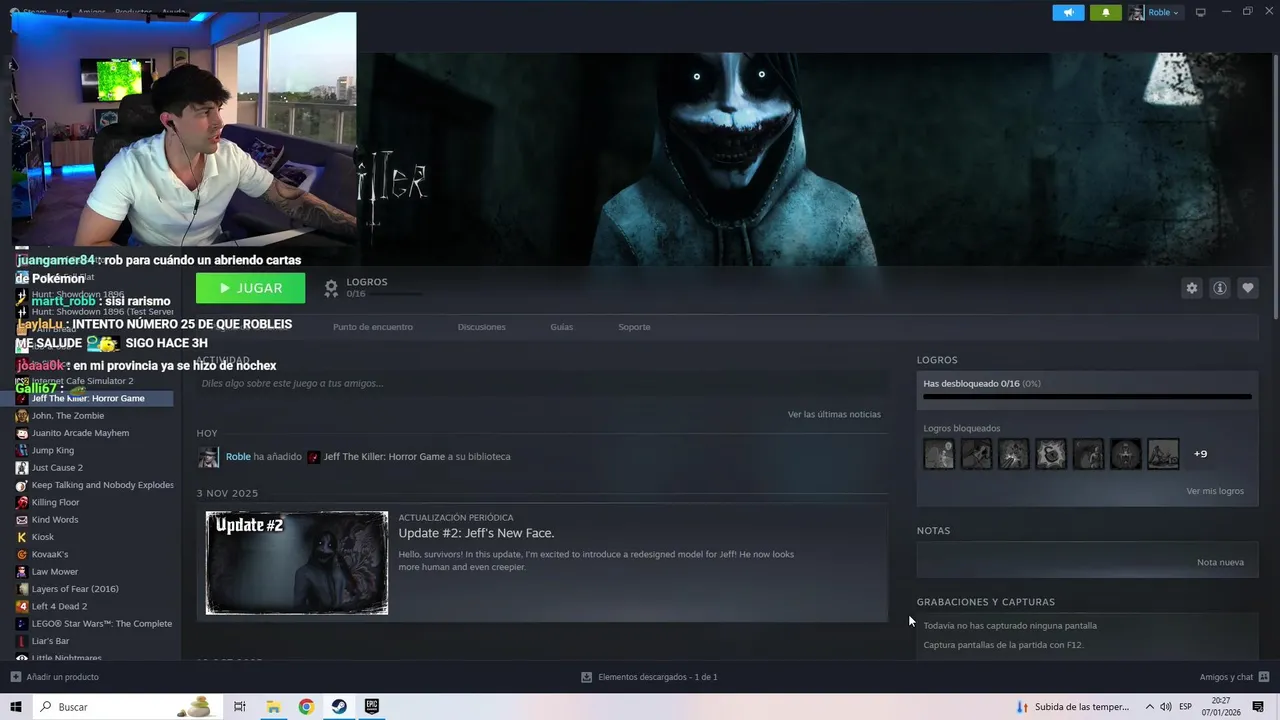Click the achievements progress bar 0/16
The height and width of the screenshot is (720, 1280).
[1087, 397]
